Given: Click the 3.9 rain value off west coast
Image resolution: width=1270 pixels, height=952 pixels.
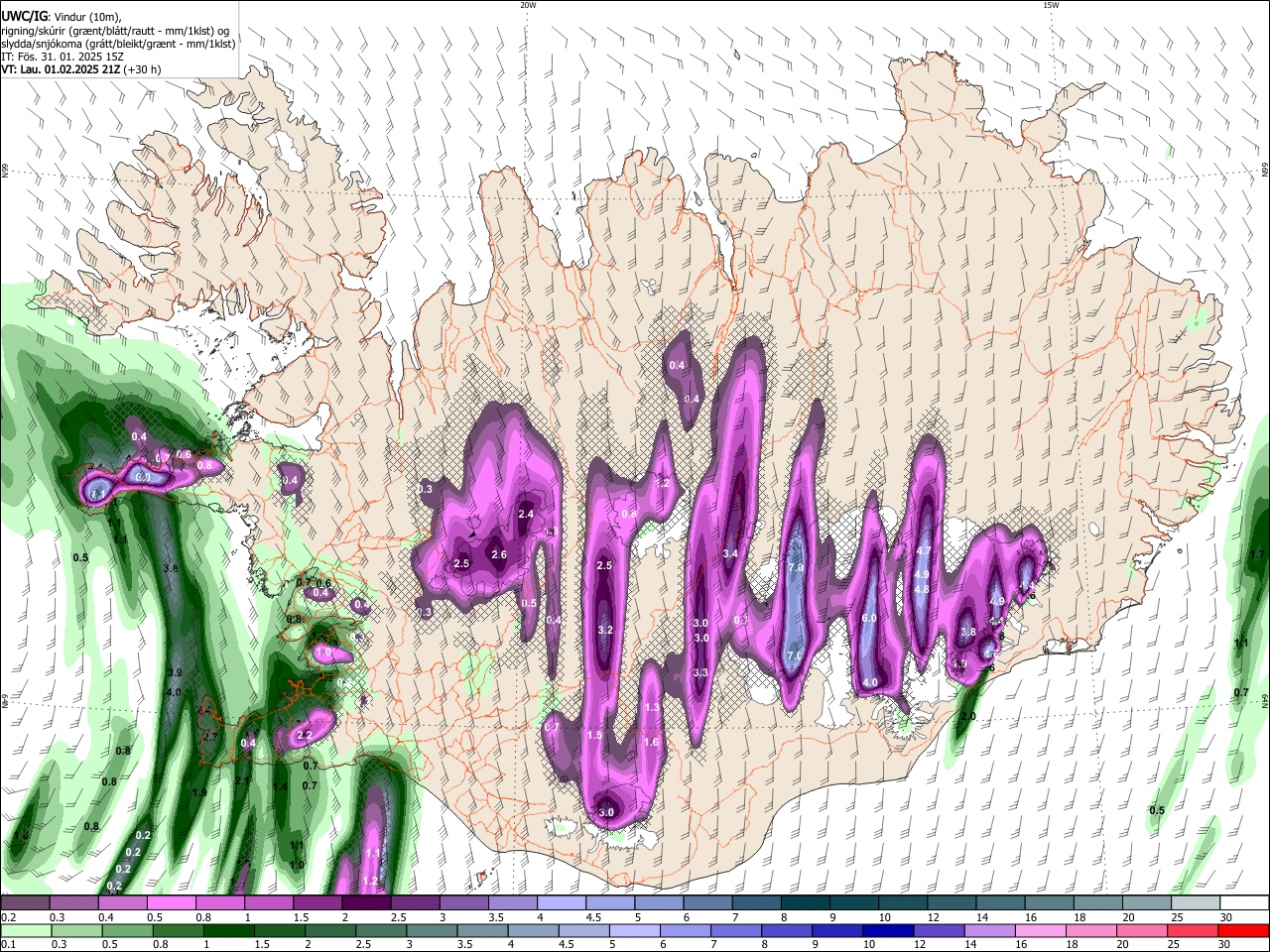Looking at the screenshot, I should click(x=175, y=671).
